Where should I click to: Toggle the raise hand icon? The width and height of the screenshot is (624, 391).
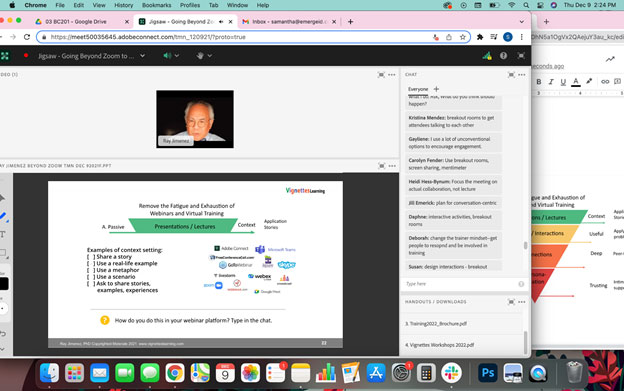click(x=200, y=56)
